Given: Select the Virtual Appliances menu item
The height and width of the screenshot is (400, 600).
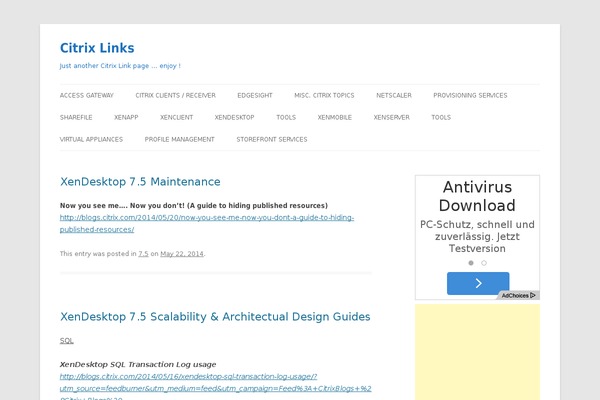Looking at the screenshot, I should [x=91, y=139].
